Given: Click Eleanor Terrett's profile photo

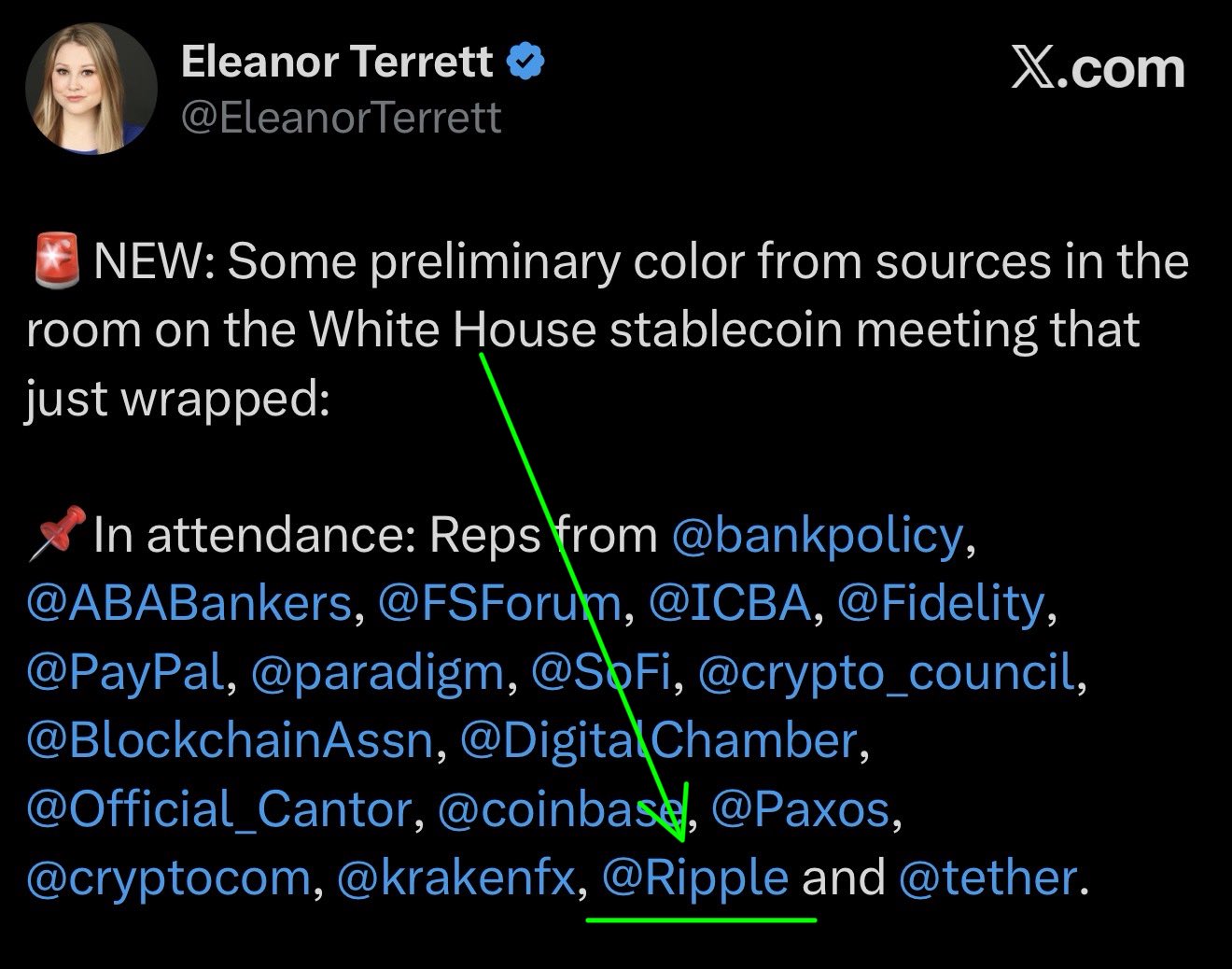Looking at the screenshot, I should pos(91,89).
